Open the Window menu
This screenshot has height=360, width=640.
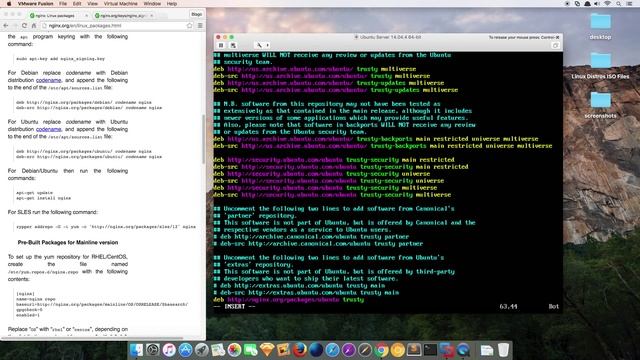click(x=152, y=4)
